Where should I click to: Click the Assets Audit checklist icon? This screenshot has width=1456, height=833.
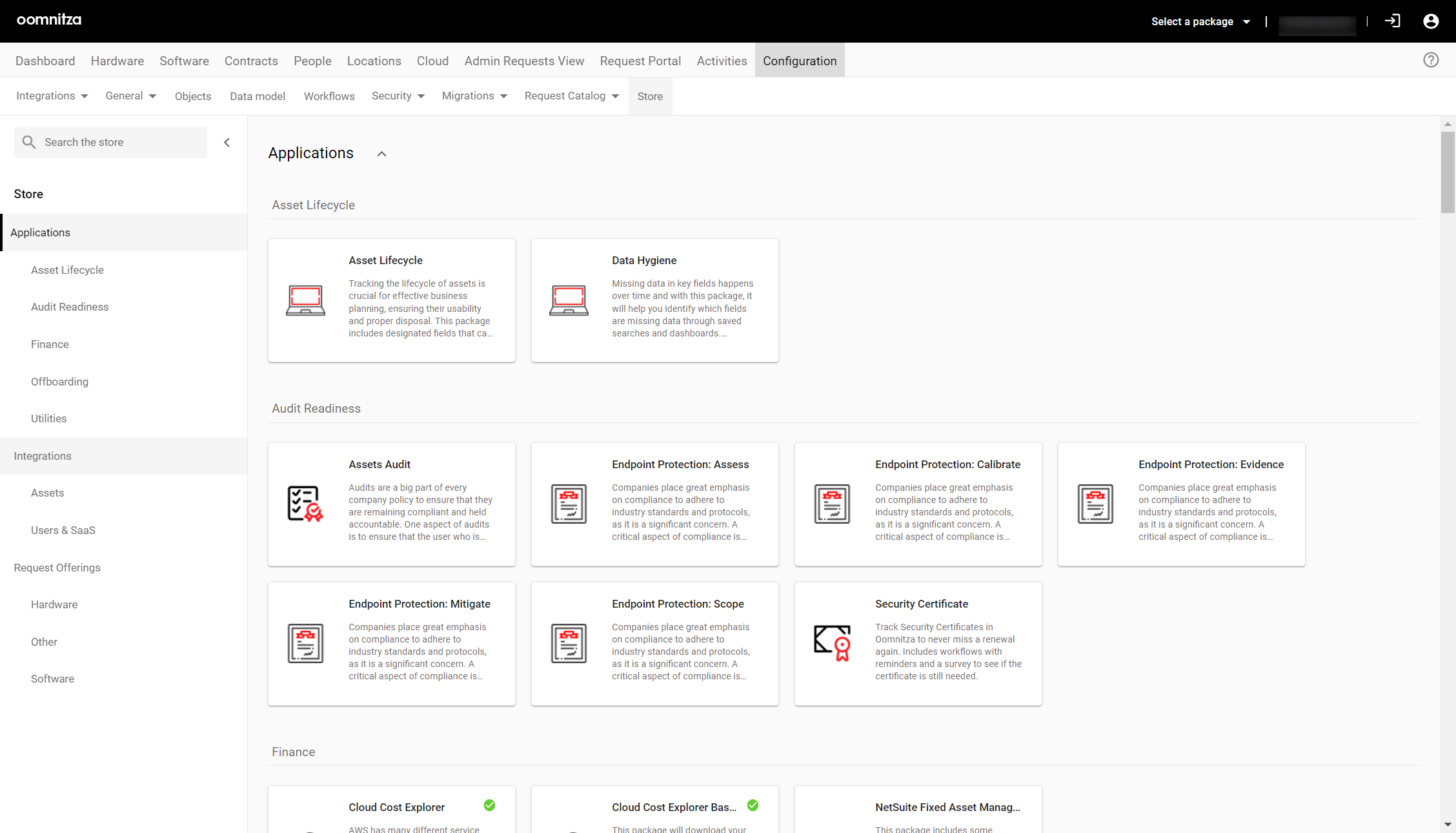[x=305, y=504]
